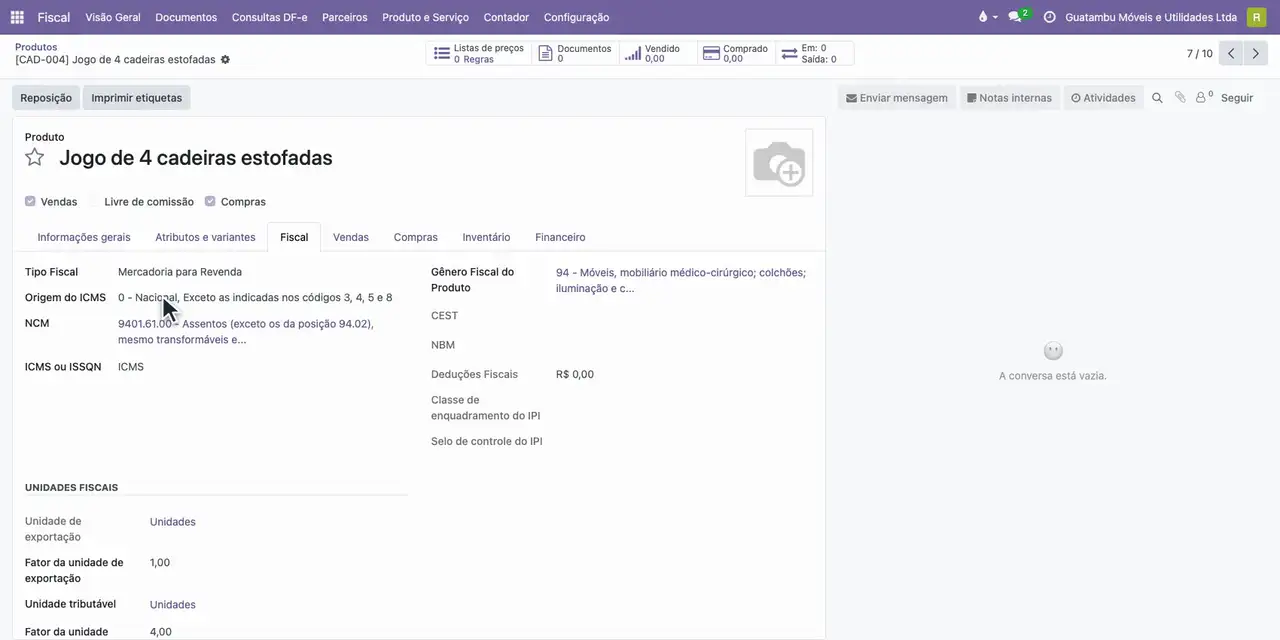Click Enviar mensagem button

tap(897, 98)
